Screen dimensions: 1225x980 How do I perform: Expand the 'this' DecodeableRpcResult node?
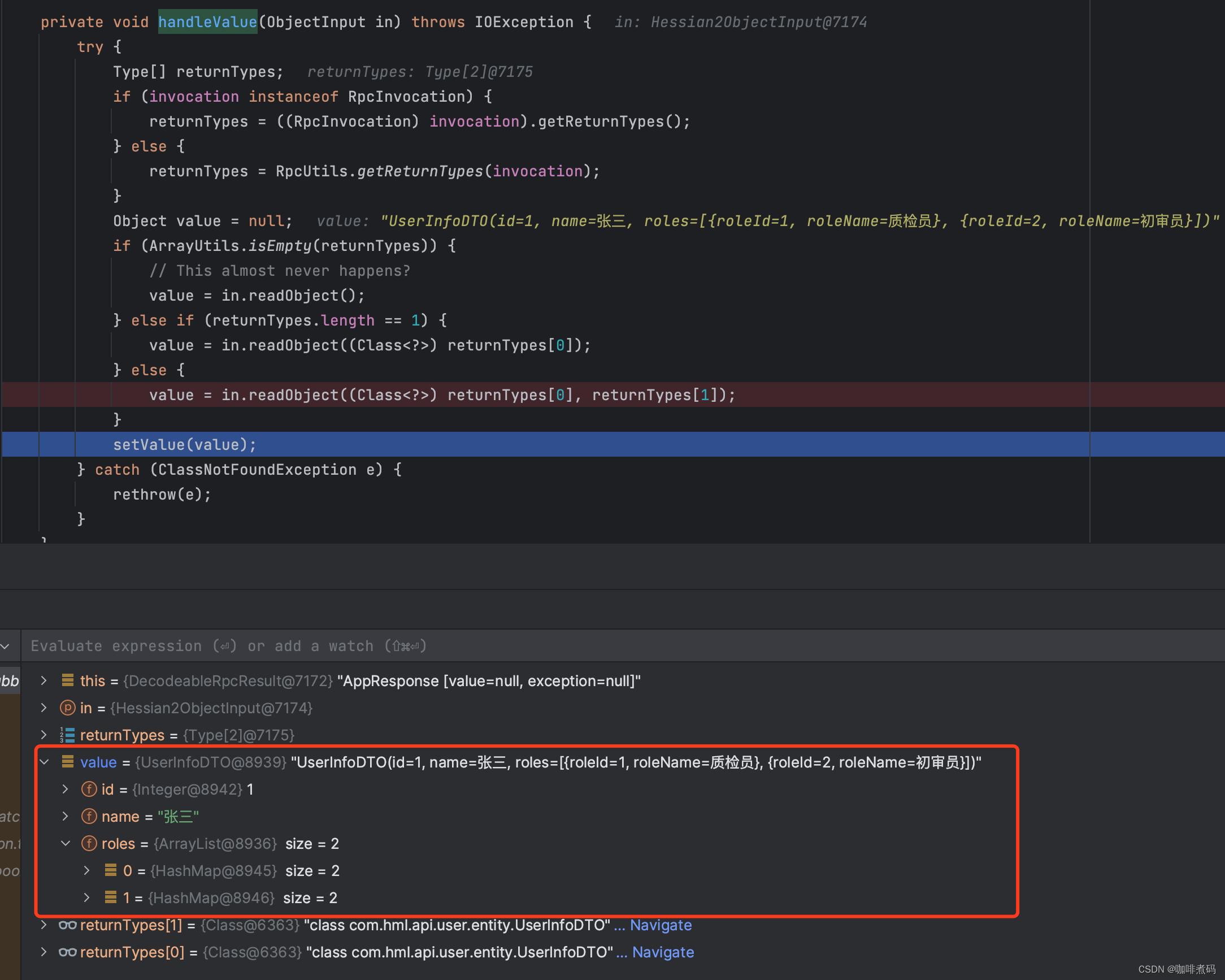tap(44, 680)
